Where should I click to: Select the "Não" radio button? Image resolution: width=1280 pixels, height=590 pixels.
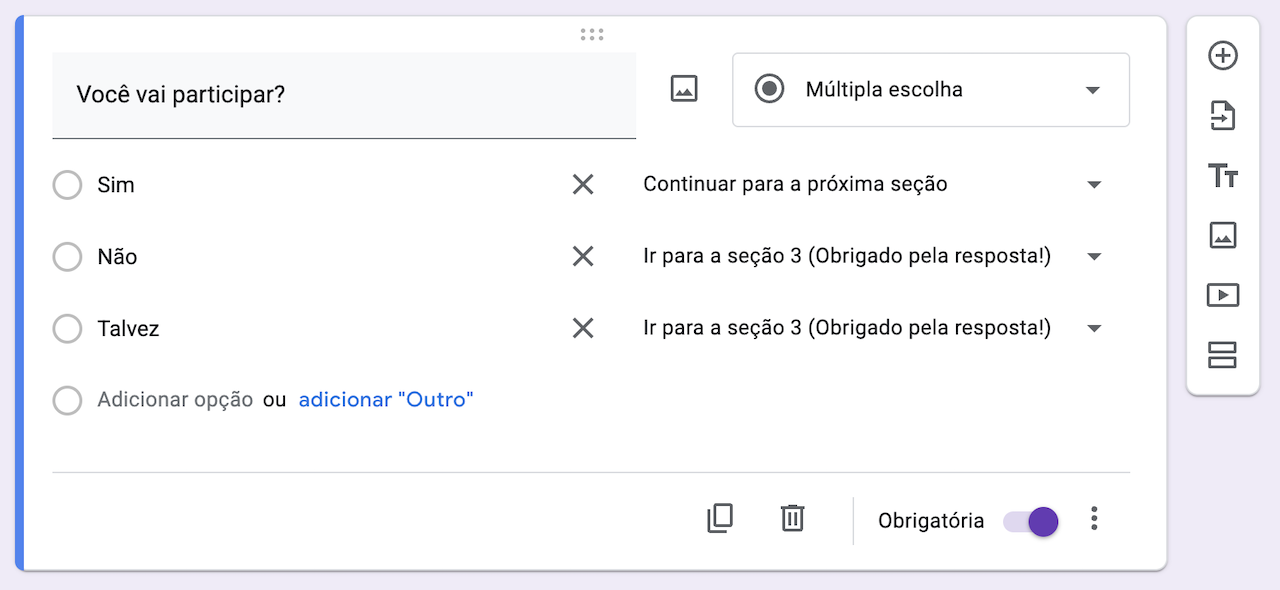(67, 257)
